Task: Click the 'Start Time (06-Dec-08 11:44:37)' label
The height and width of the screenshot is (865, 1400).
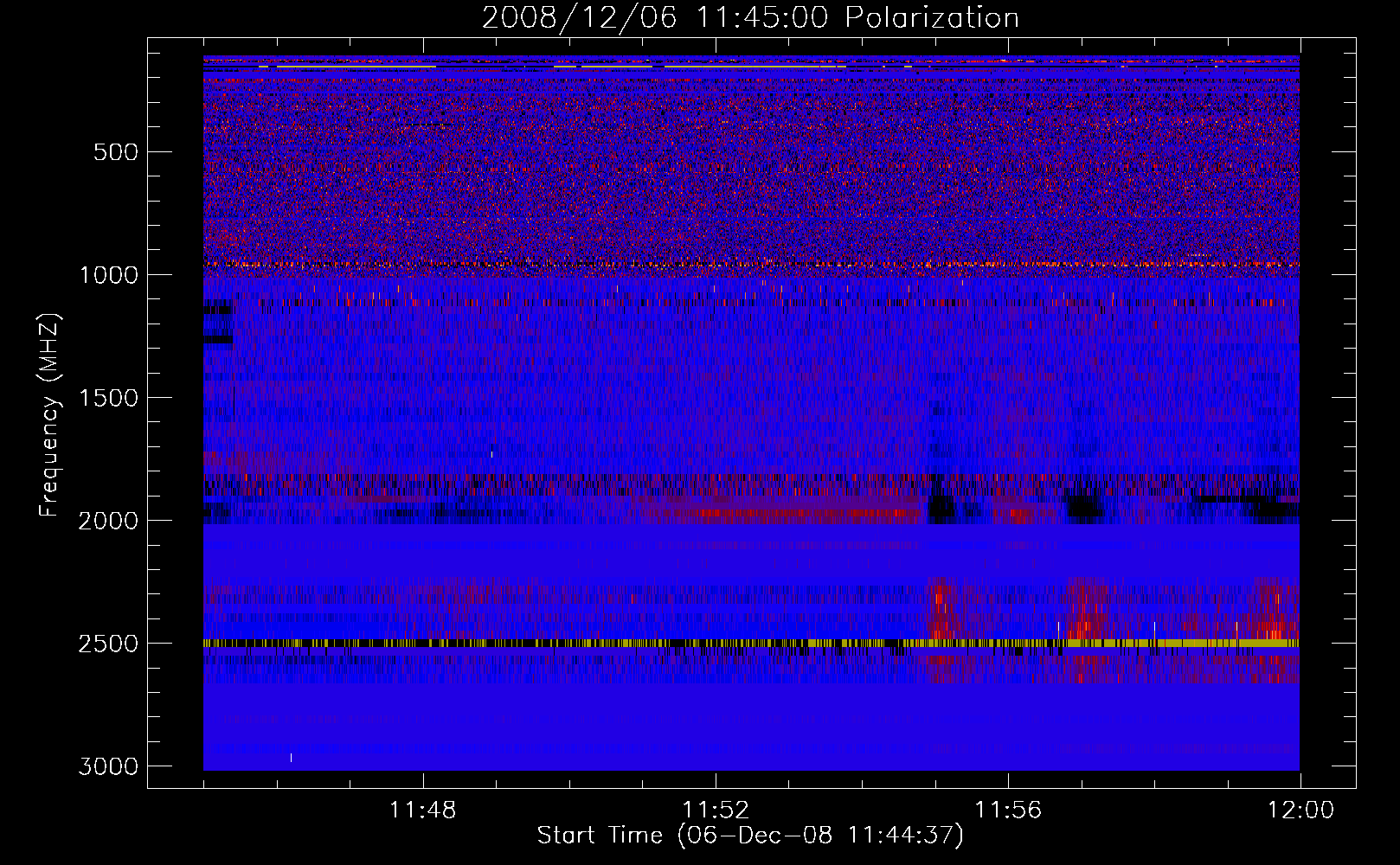Action: point(750,836)
